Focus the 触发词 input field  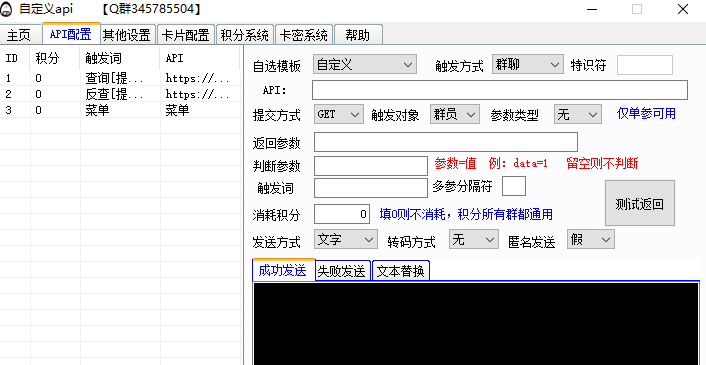pyautogui.click(x=371, y=188)
